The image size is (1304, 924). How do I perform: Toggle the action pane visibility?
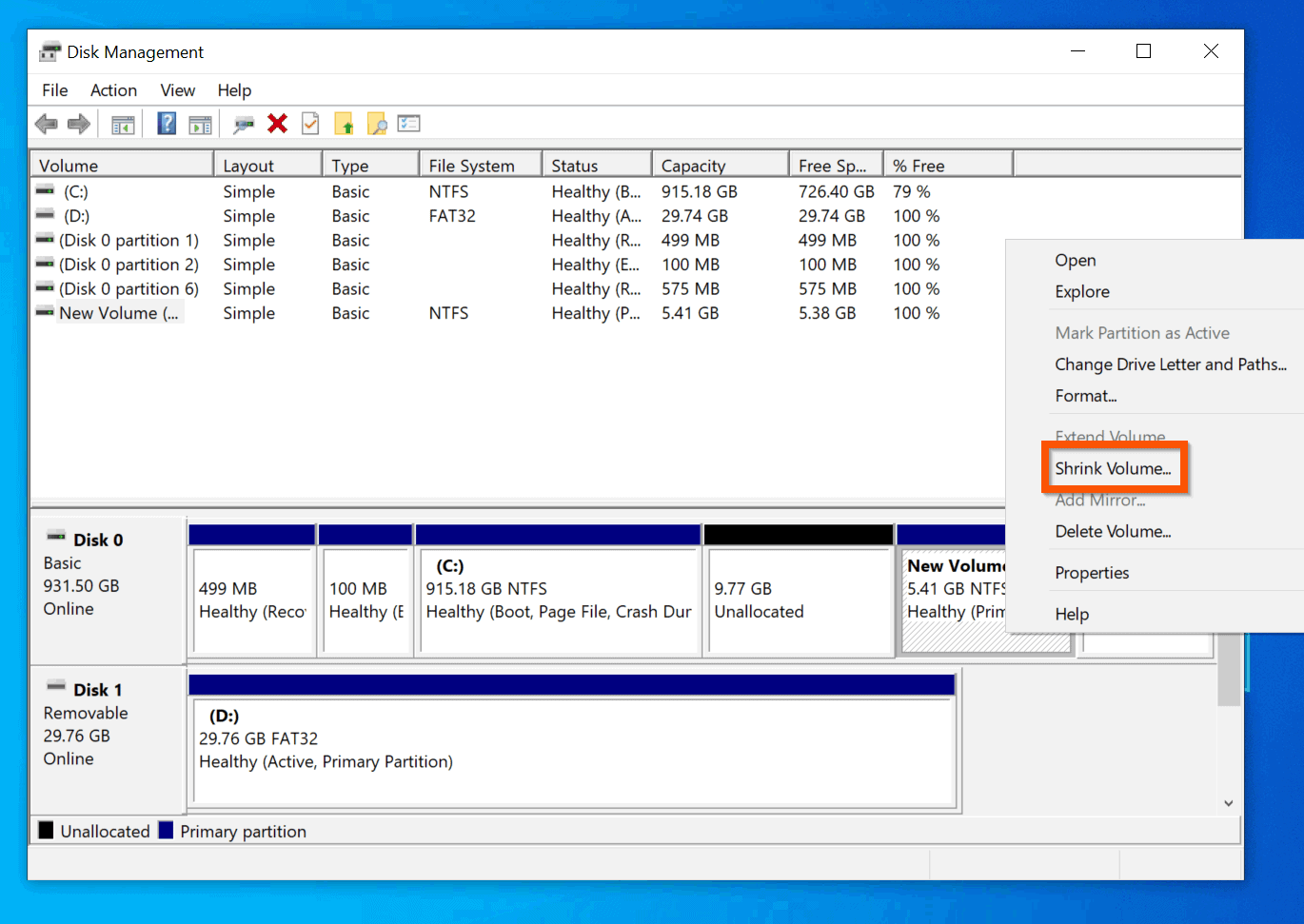tap(200, 124)
